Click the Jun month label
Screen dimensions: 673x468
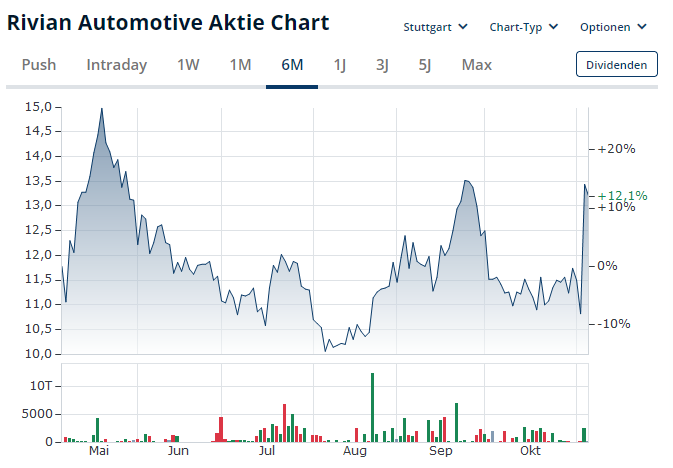[x=178, y=451]
